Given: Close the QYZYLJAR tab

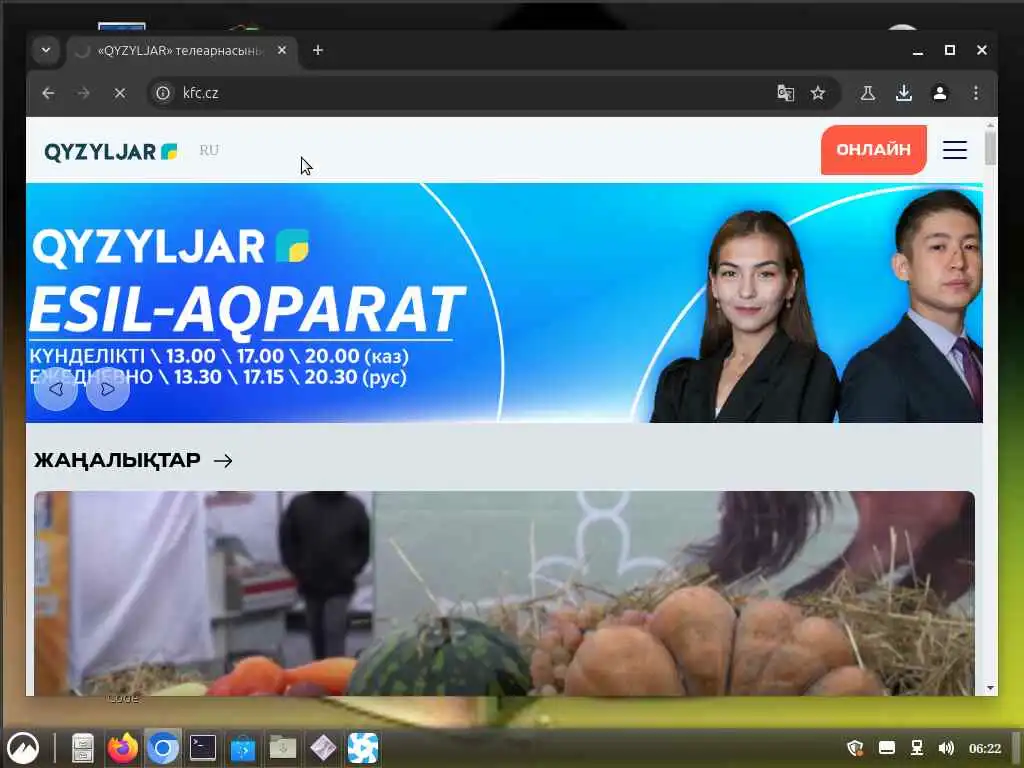Looking at the screenshot, I should 281,50.
